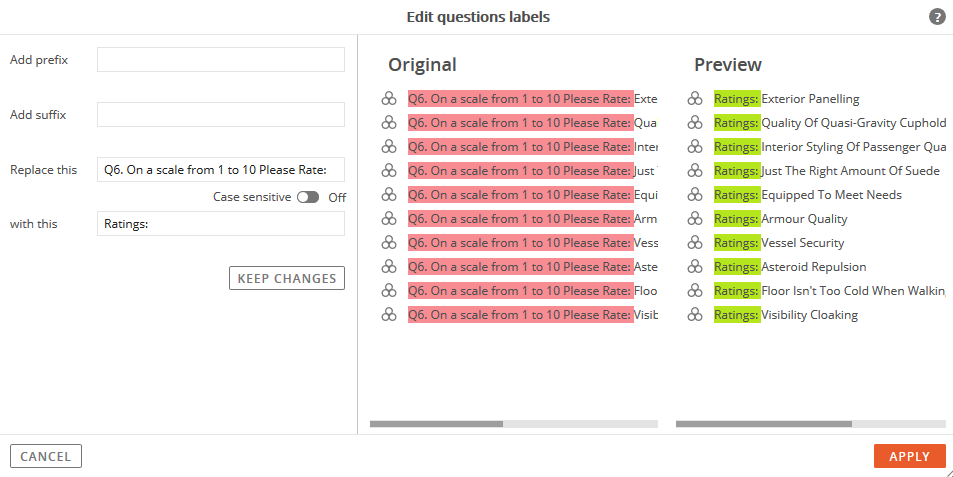Click the question icon beside original Exterior row

tap(389, 98)
